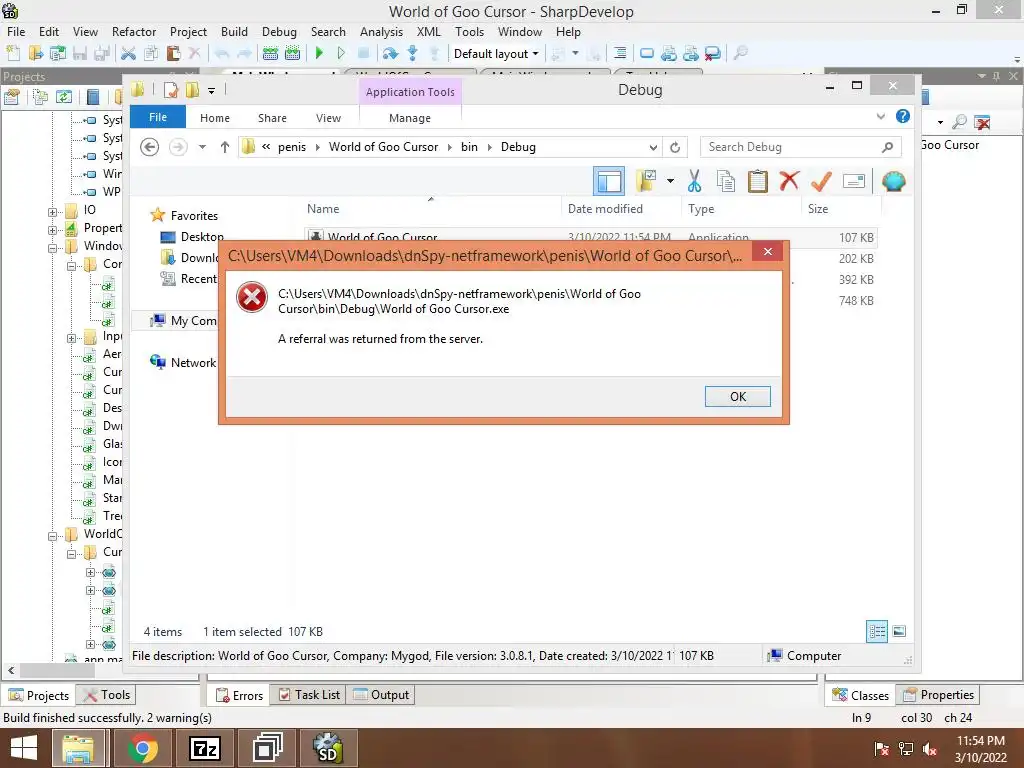Open the Refactor menu
The width and height of the screenshot is (1024, 768).
[x=133, y=31]
